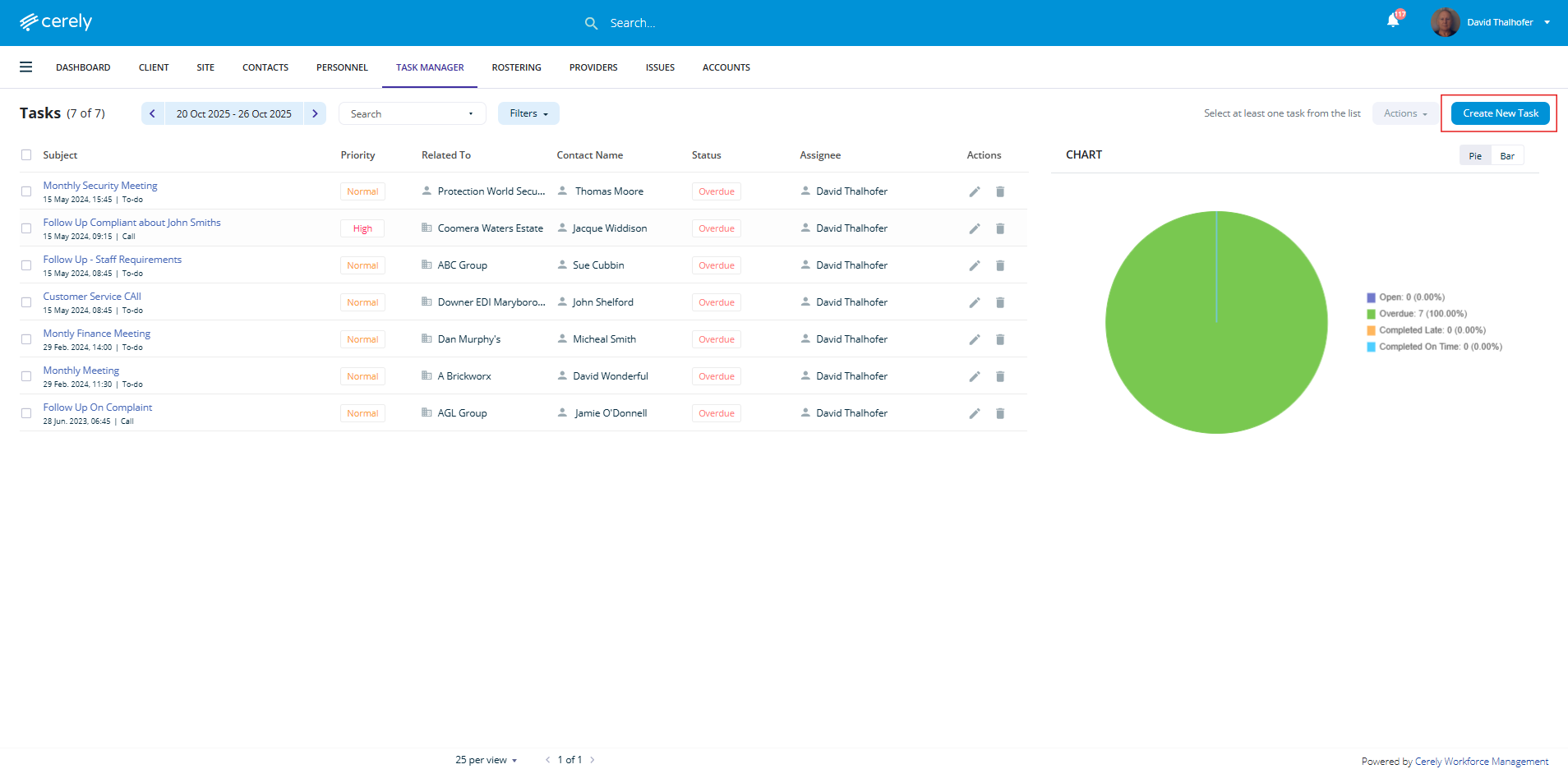The width and height of the screenshot is (1568, 769).
Task: Open the Personnel menu item
Action: point(342,67)
